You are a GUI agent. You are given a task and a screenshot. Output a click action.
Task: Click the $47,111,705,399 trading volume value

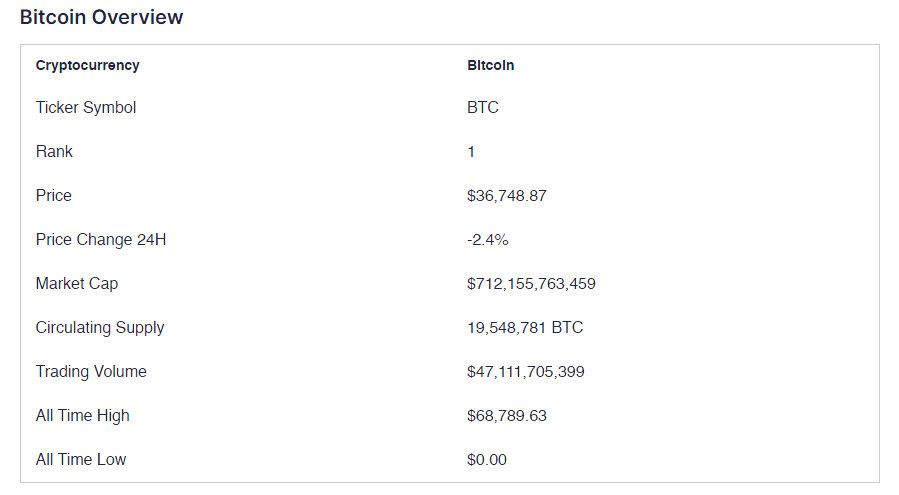526,372
